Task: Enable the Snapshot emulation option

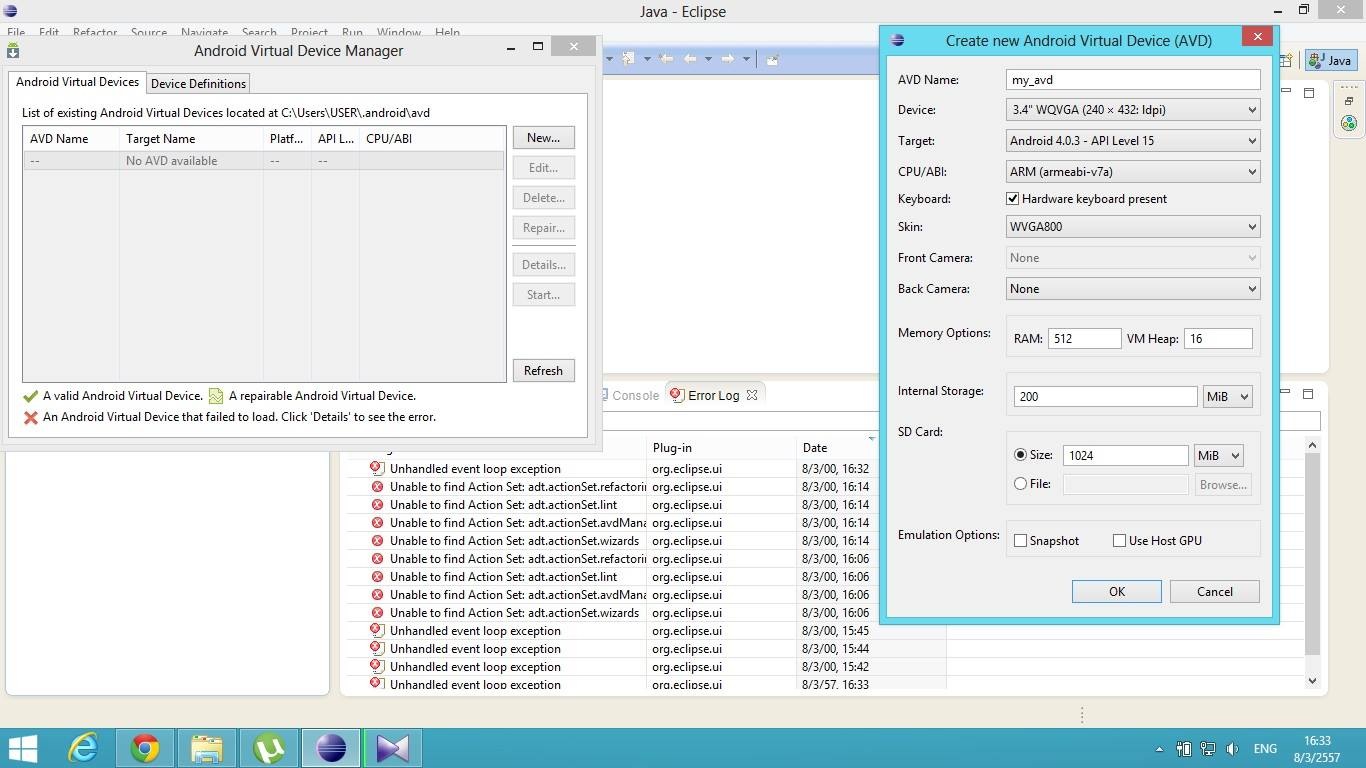Action: click(1021, 541)
